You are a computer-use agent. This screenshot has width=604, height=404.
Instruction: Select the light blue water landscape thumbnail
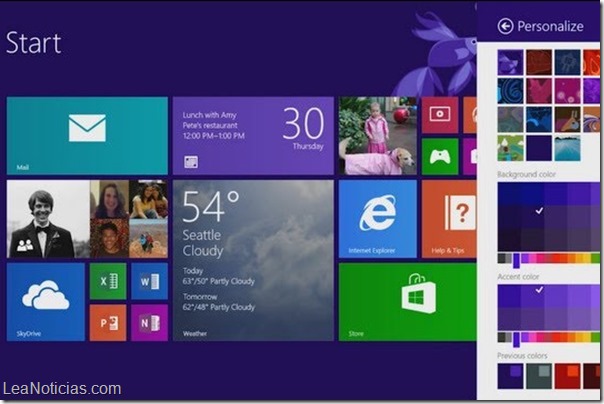point(567,148)
